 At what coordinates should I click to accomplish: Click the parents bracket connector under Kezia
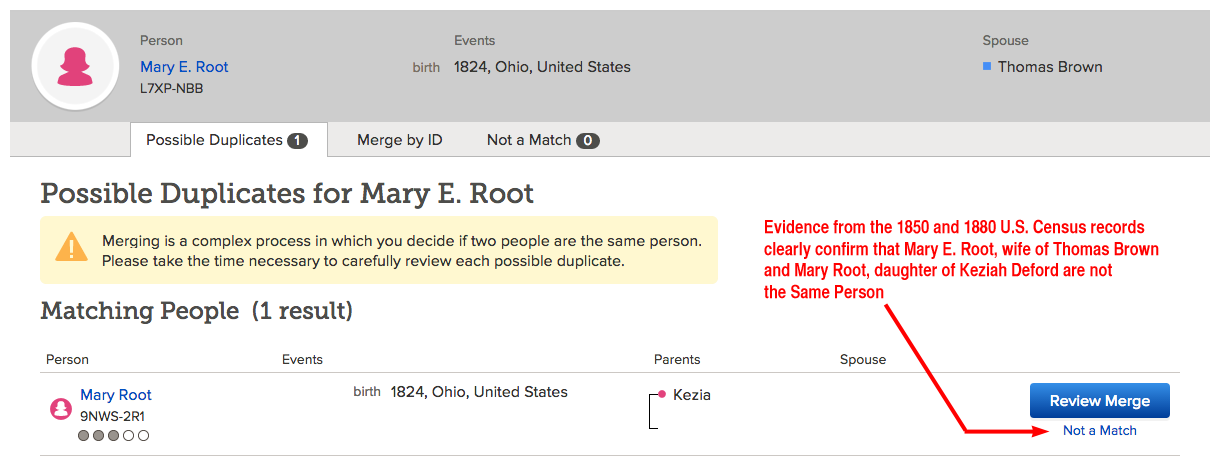[654, 411]
